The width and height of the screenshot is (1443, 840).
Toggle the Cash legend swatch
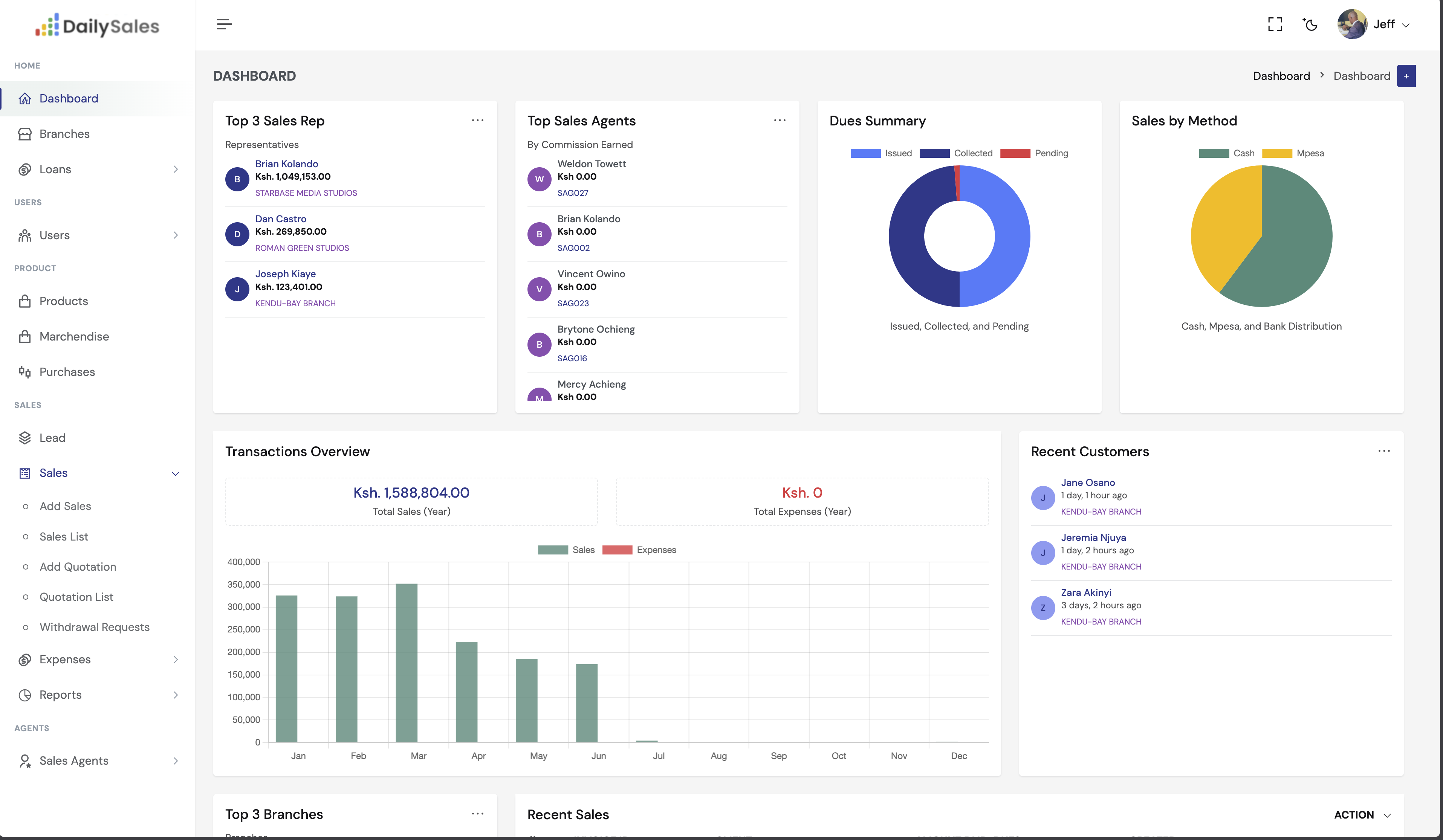[1214, 153]
